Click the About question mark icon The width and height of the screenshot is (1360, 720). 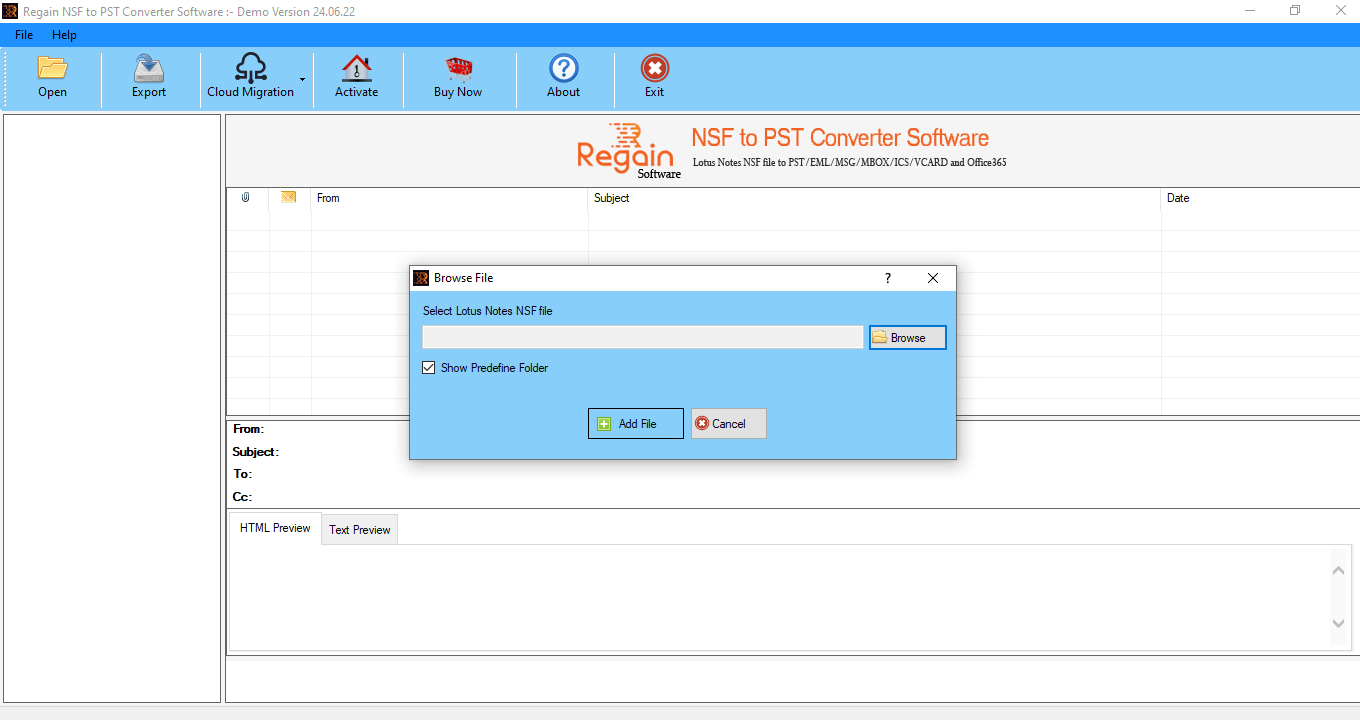coord(564,69)
